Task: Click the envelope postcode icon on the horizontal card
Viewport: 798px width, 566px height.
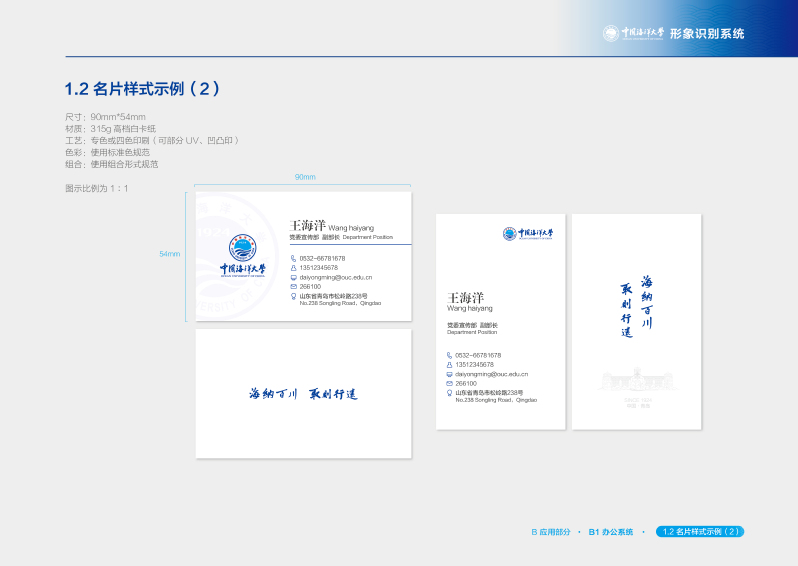Action: [x=294, y=286]
